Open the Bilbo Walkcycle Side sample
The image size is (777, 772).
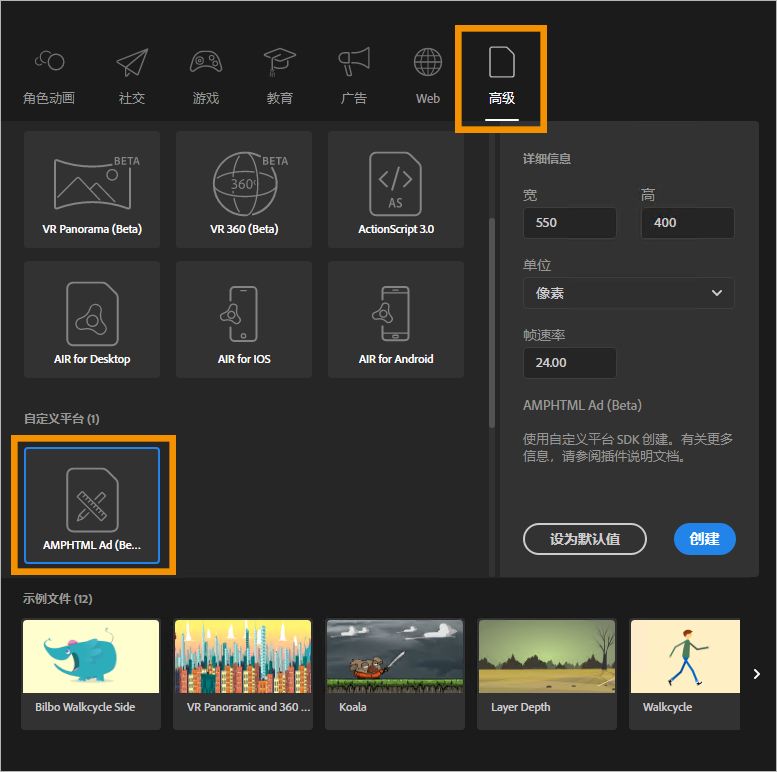[x=91, y=674]
